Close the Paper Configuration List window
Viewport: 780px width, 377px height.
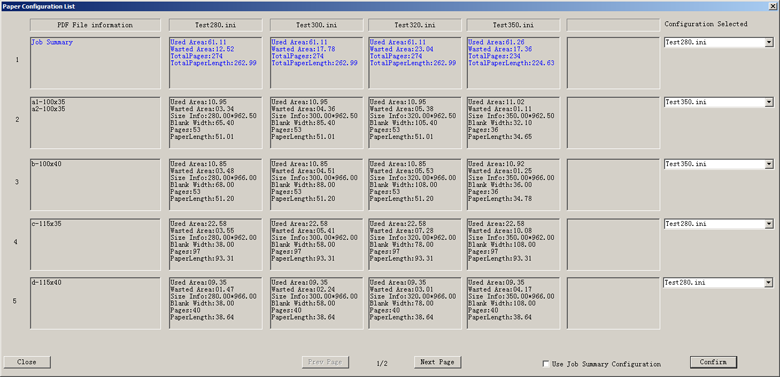pyautogui.click(x=774, y=6)
